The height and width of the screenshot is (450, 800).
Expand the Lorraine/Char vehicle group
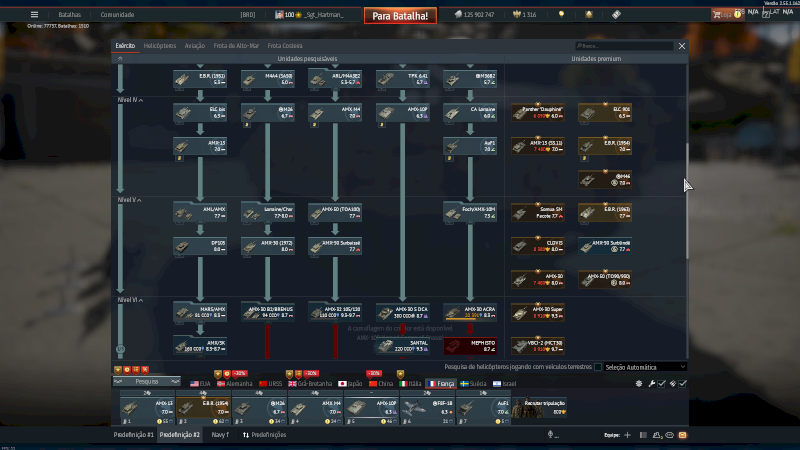coord(267,213)
